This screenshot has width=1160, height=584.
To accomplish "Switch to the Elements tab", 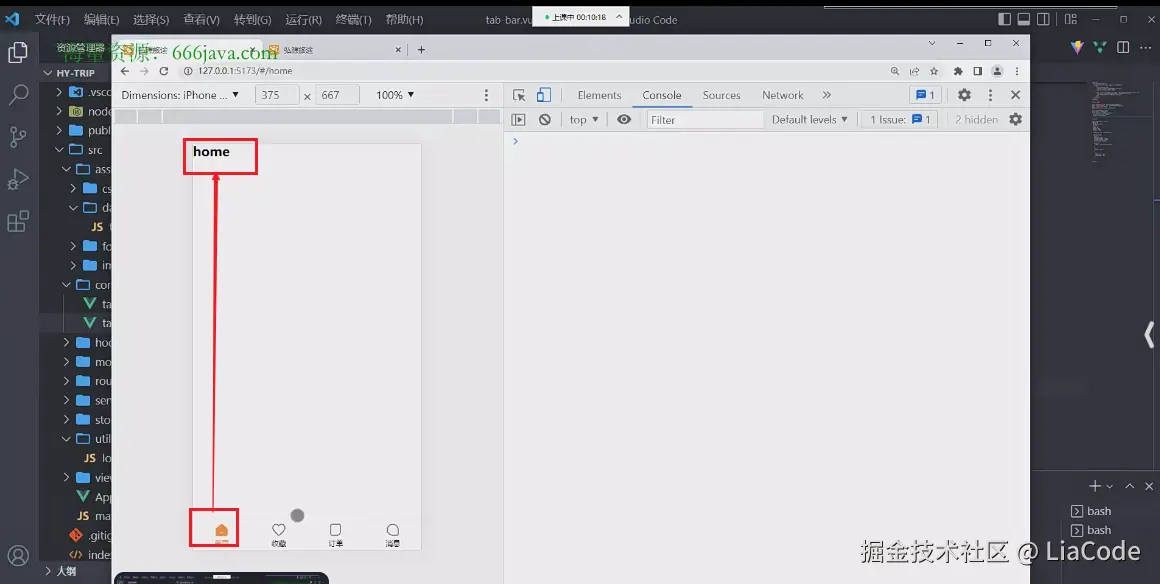I will click(599, 95).
